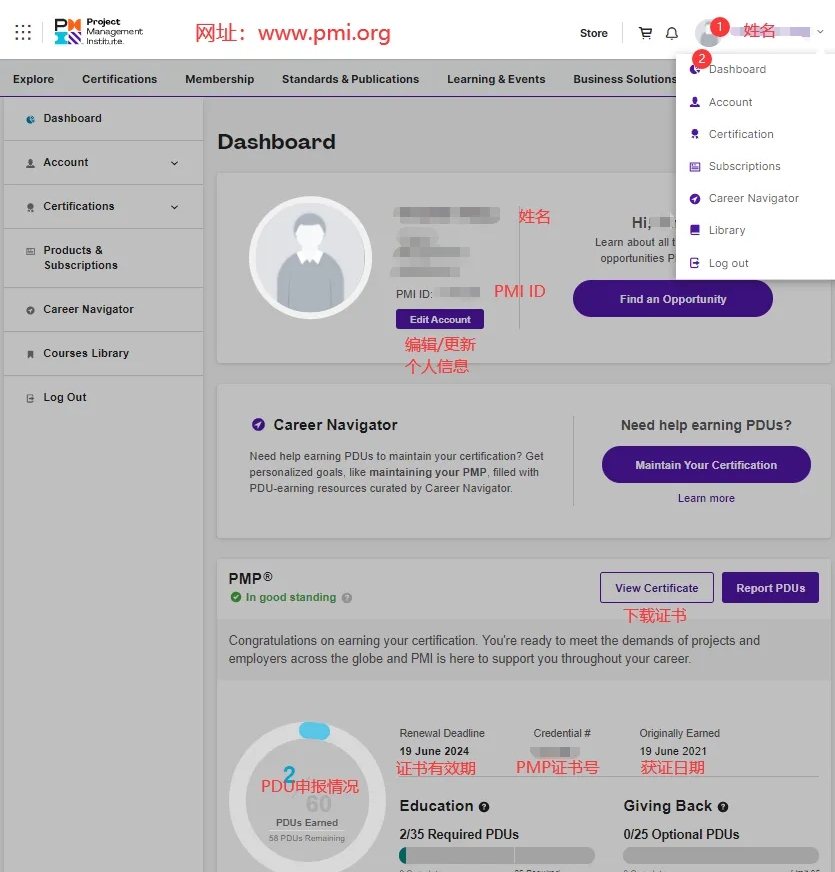
Task: Open the shopping cart icon
Action: click(x=645, y=33)
